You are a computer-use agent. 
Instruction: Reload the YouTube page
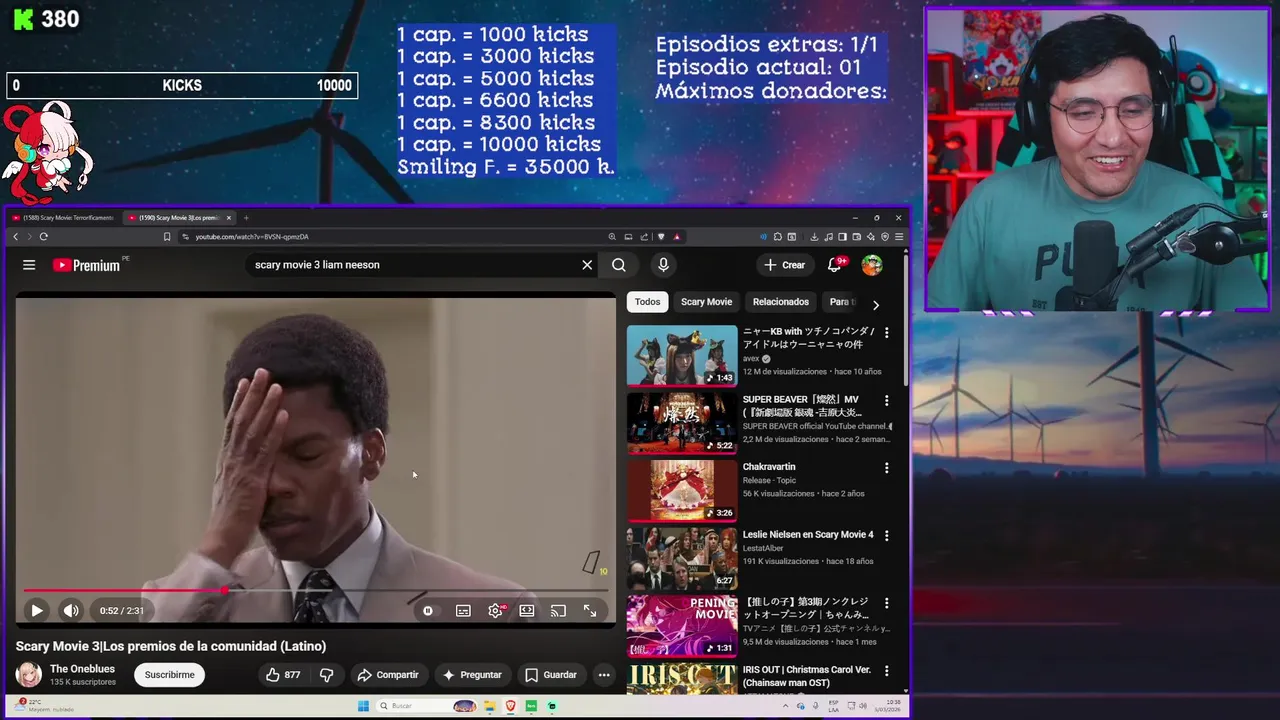[43, 237]
